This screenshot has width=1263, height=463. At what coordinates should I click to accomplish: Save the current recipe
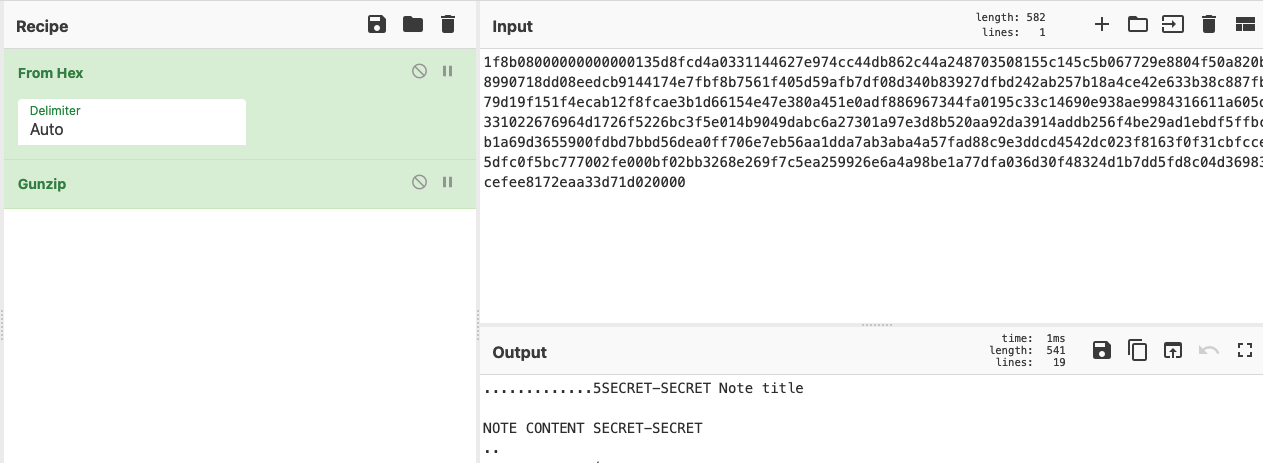pyautogui.click(x=377, y=25)
